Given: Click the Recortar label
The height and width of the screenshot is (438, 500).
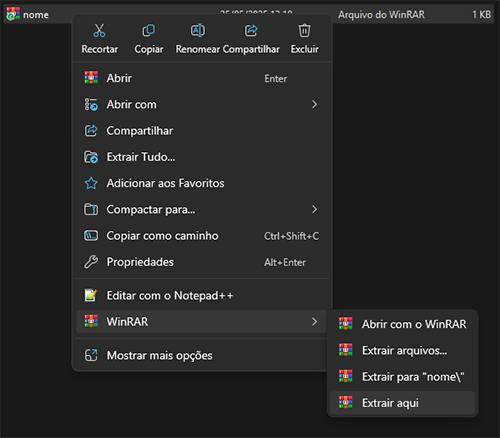Looking at the screenshot, I should (x=100, y=49).
